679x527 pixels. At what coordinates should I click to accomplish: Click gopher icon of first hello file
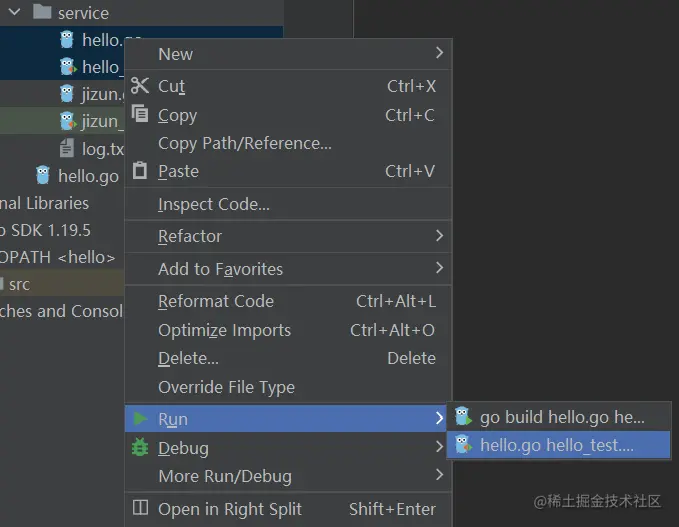67,39
